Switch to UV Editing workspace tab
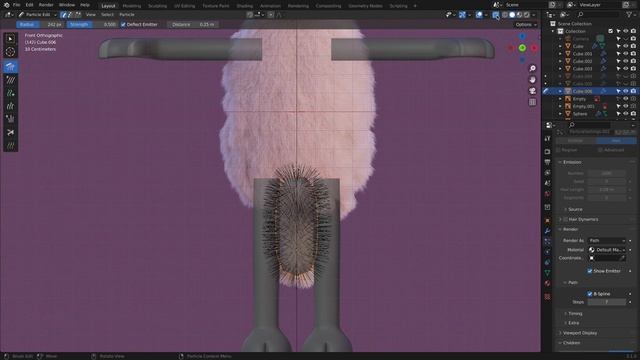This screenshot has height=360, width=640. (x=184, y=6)
